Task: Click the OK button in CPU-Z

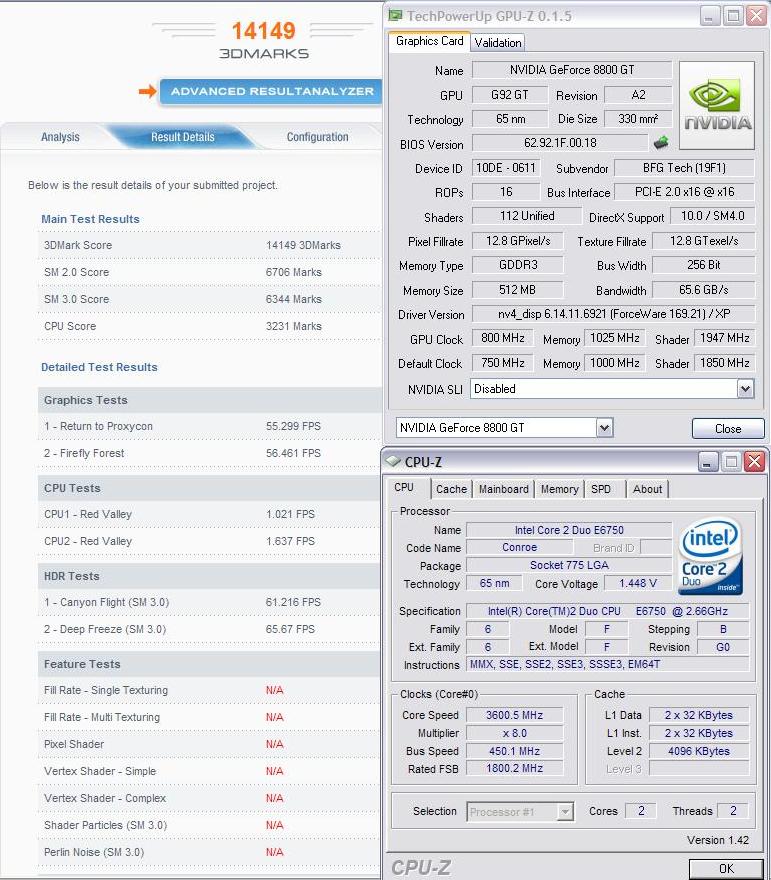Action: coord(726,868)
